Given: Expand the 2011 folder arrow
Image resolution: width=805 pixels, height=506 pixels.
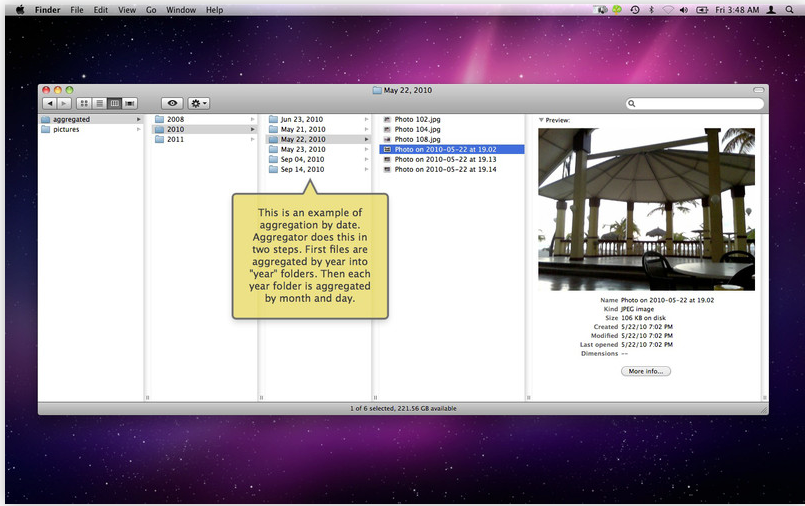Looking at the screenshot, I should pyautogui.click(x=253, y=139).
